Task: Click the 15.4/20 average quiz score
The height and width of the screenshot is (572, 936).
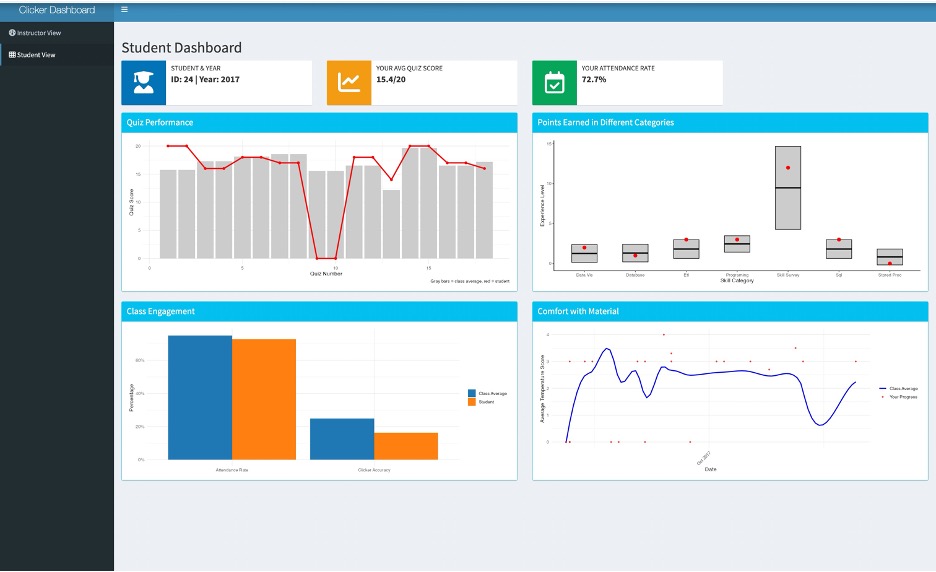Action: 391,79
